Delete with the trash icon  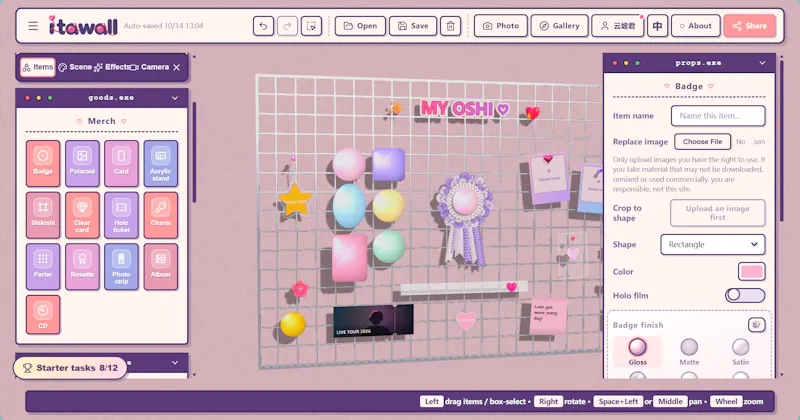(x=451, y=26)
